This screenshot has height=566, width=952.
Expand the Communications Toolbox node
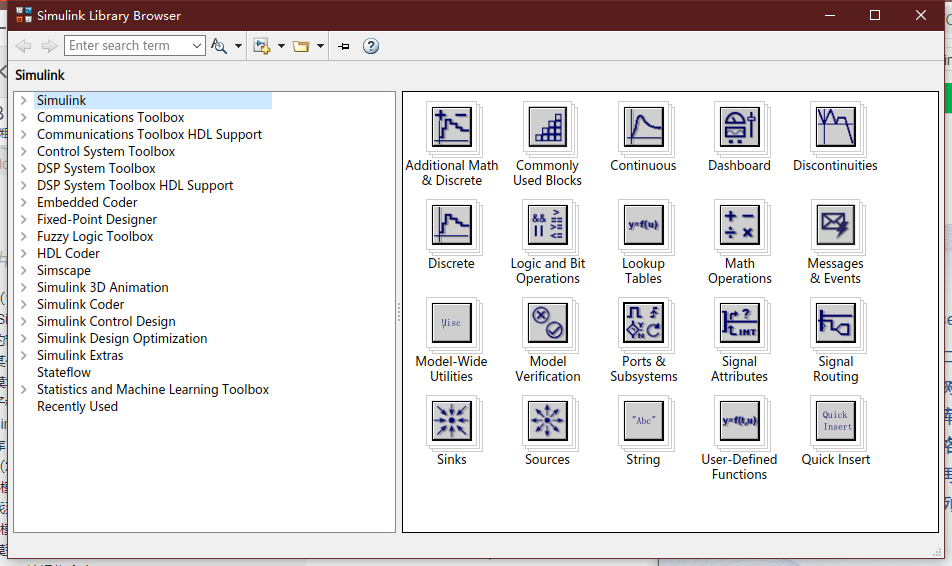click(x=24, y=117)
